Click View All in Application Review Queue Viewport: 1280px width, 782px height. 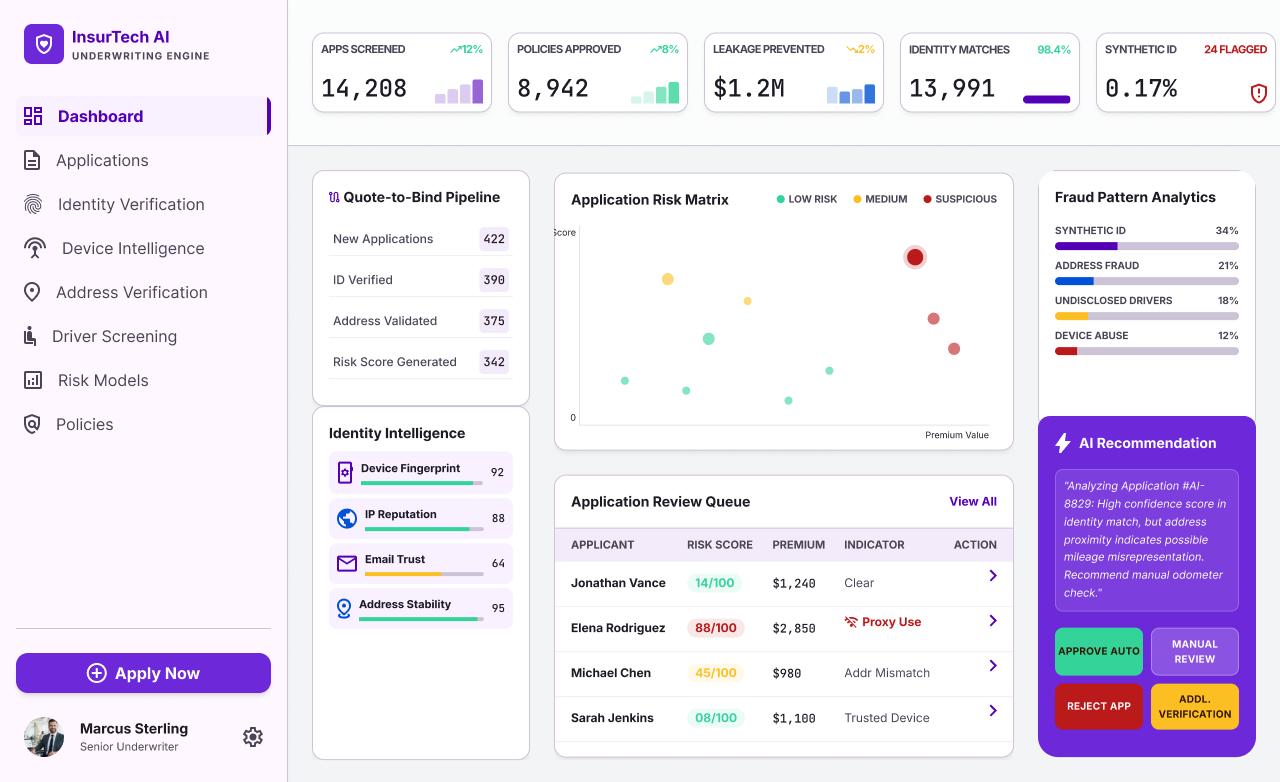click(x=973, y=502)
